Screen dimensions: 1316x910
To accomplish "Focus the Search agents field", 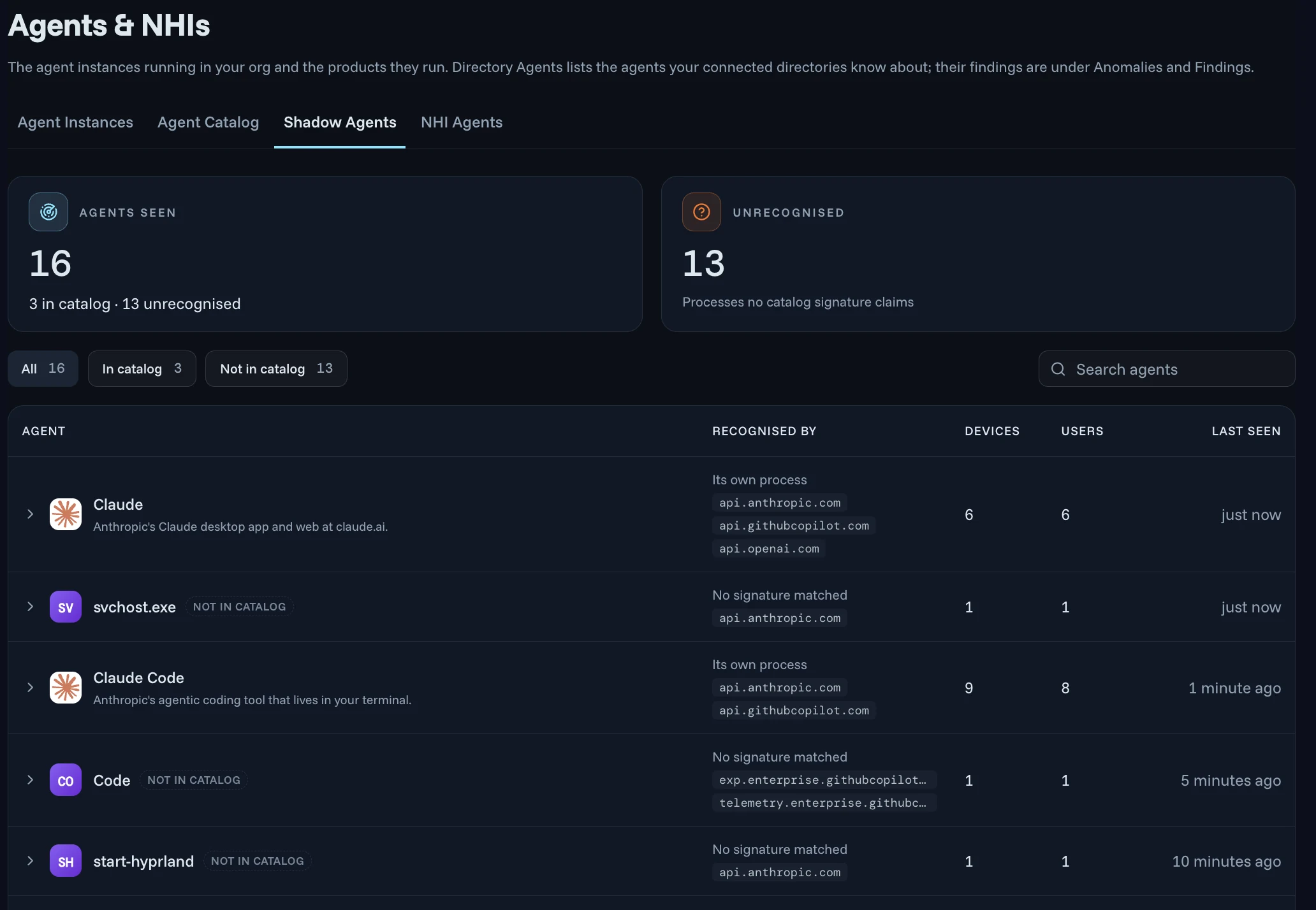I will (x=1167, y=369).
